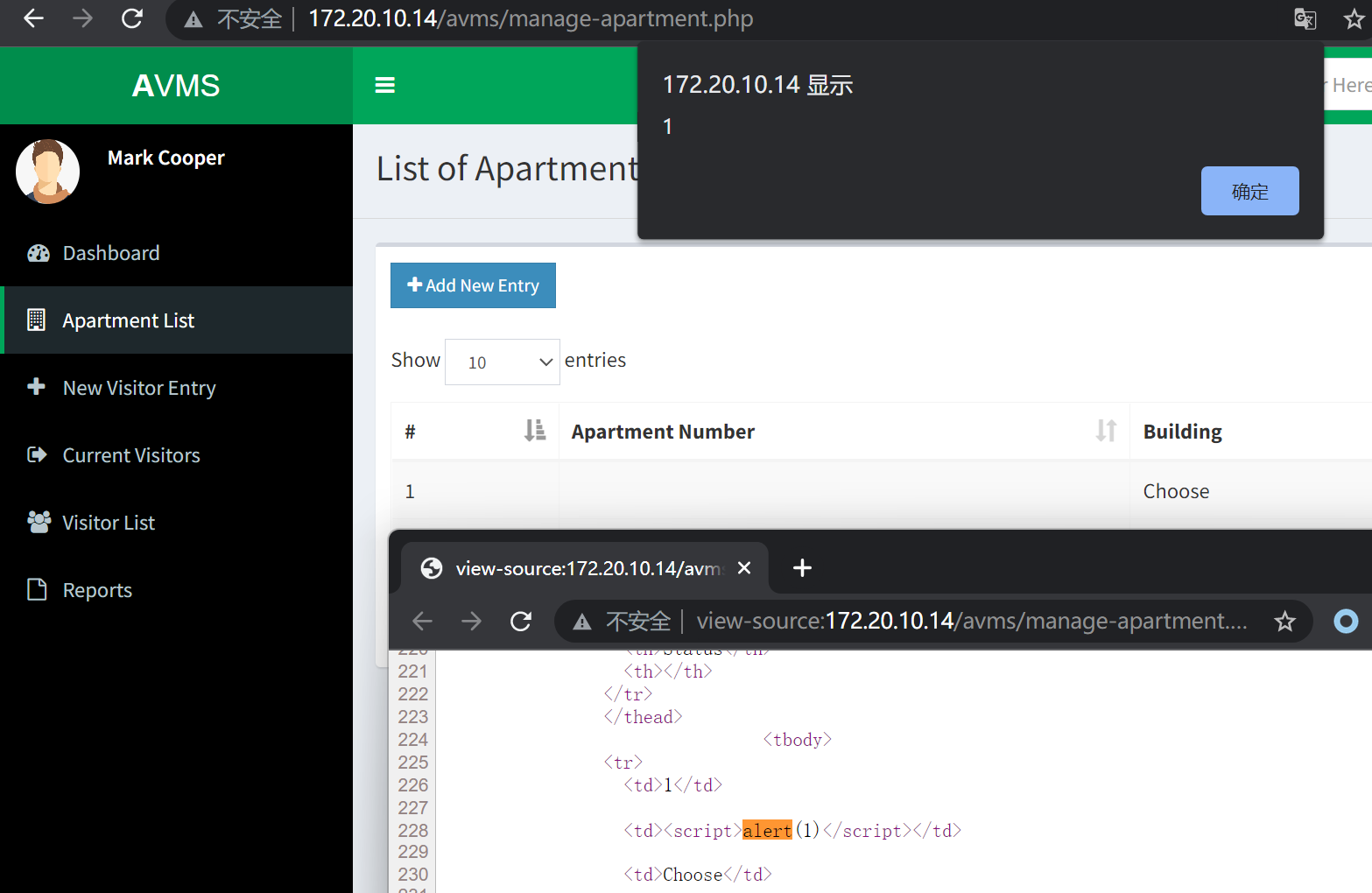The image size is (1372, 893).
Task: Click the </thead> tag in source
Action: coord(643,717)
